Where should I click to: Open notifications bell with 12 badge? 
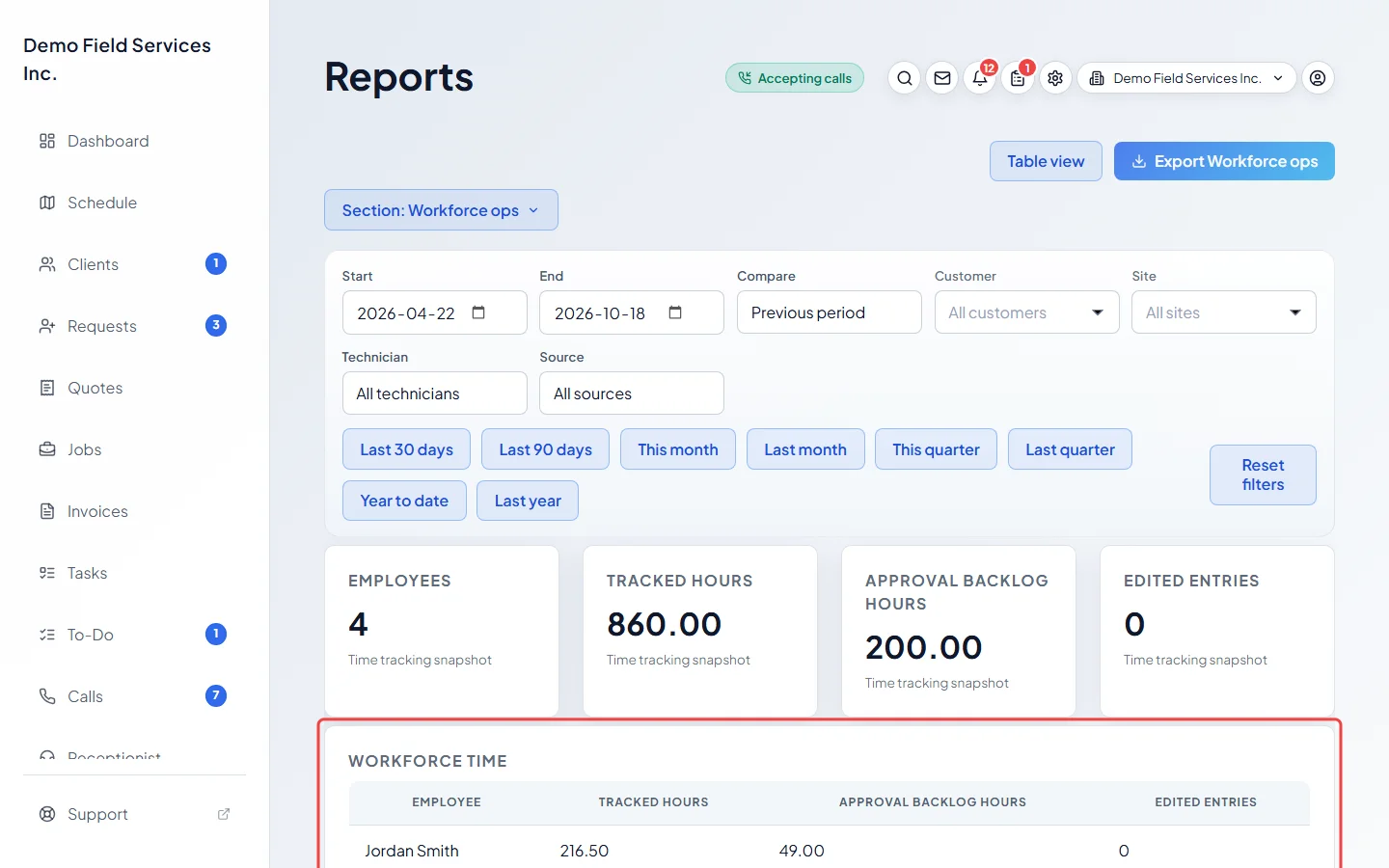click(x=980, y=78)
